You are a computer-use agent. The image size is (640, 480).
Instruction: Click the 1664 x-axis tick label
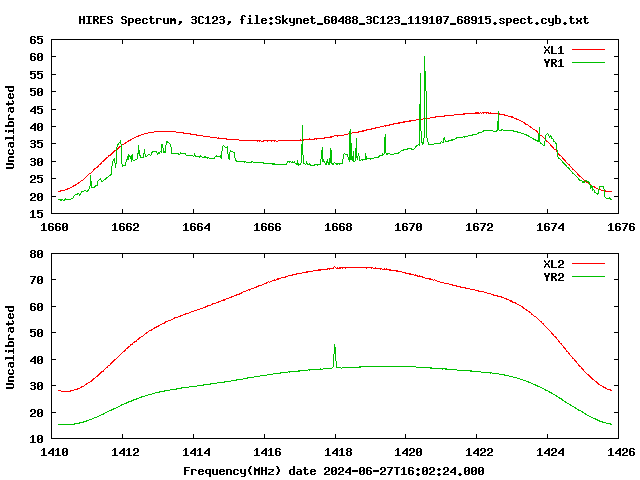coord(196,227)
